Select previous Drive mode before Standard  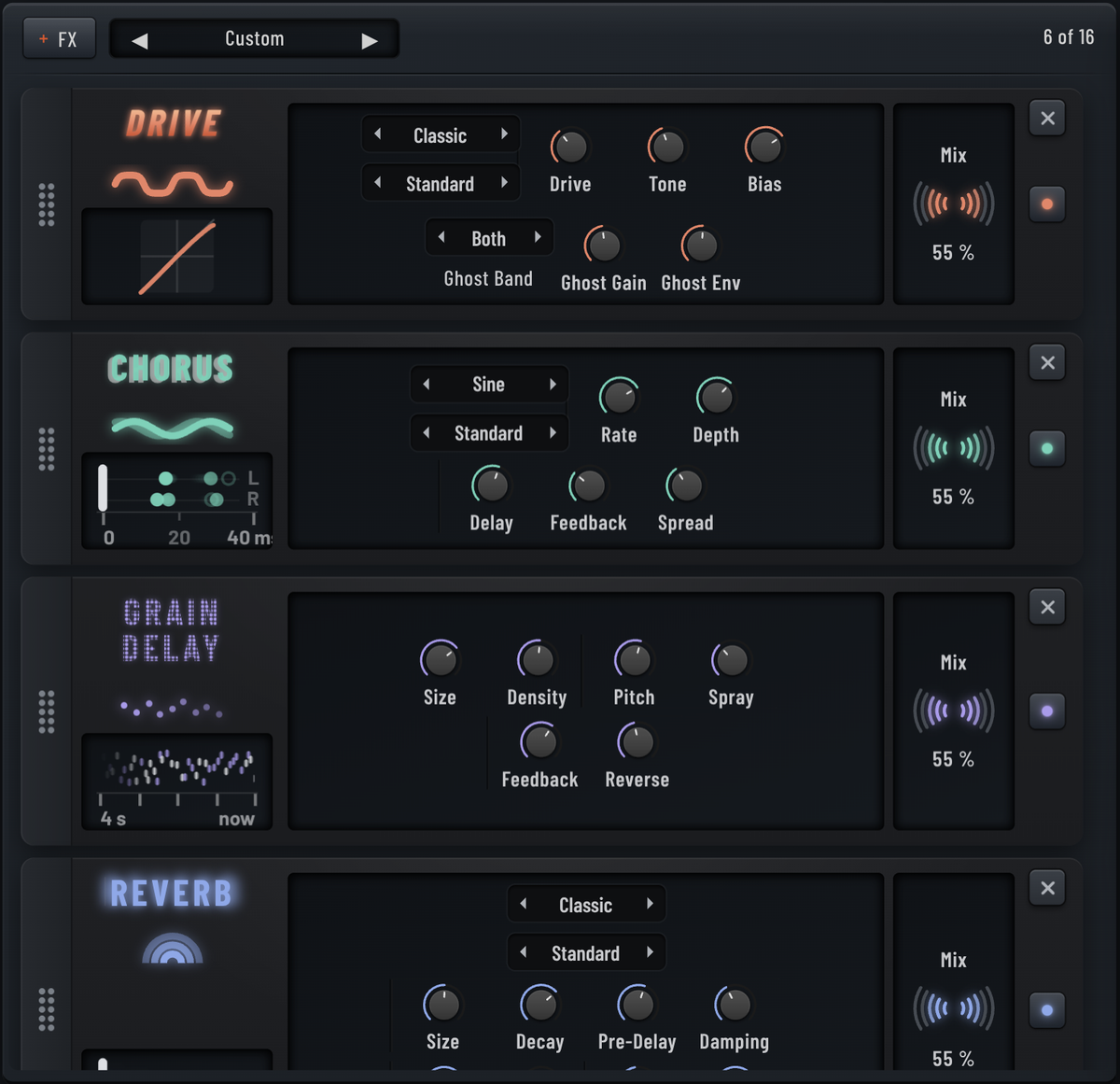pyautogui.click(x=378, y=183)
